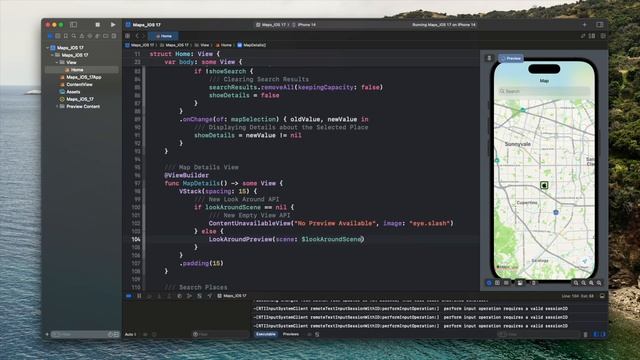Click the Apple Park marker on map

click(x=544, y=185)
